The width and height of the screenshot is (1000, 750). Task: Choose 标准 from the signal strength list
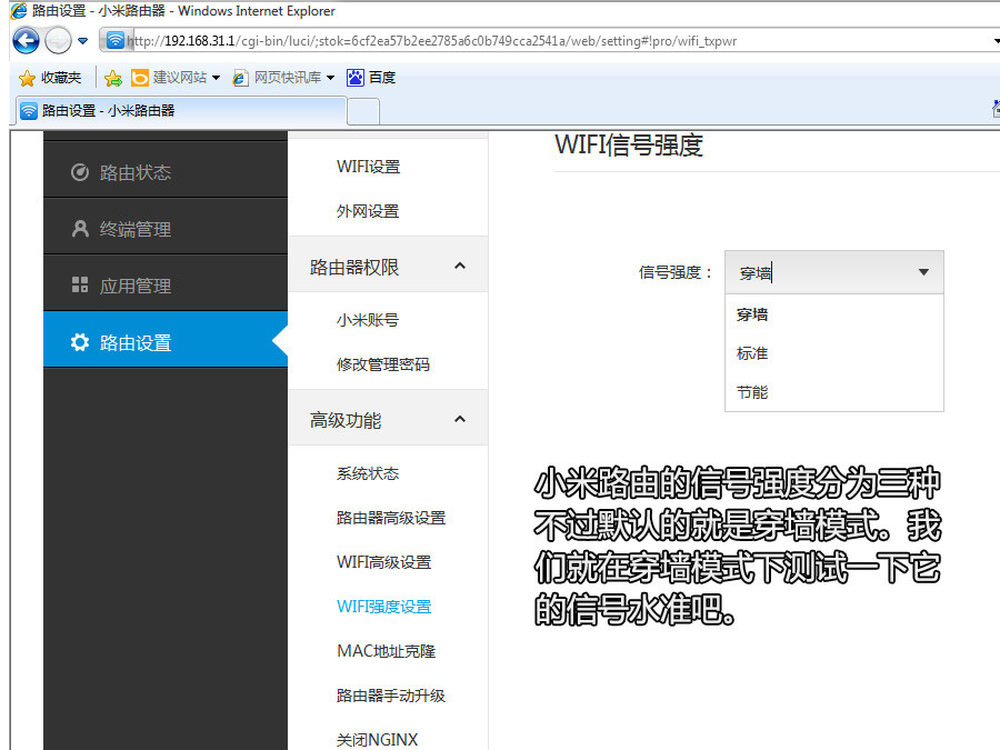[834, 353]
